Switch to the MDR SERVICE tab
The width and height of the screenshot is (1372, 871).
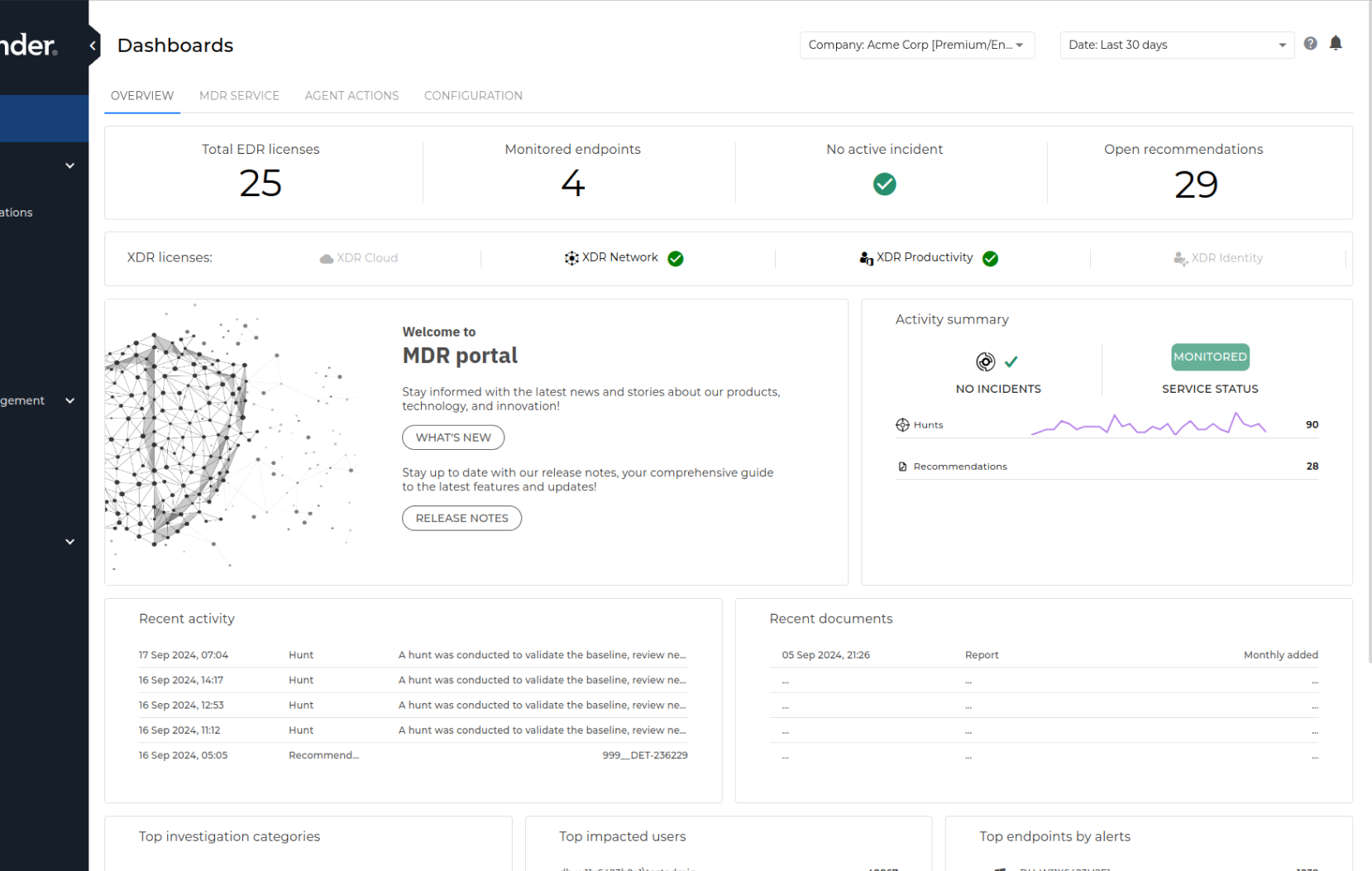coord(239,96)
